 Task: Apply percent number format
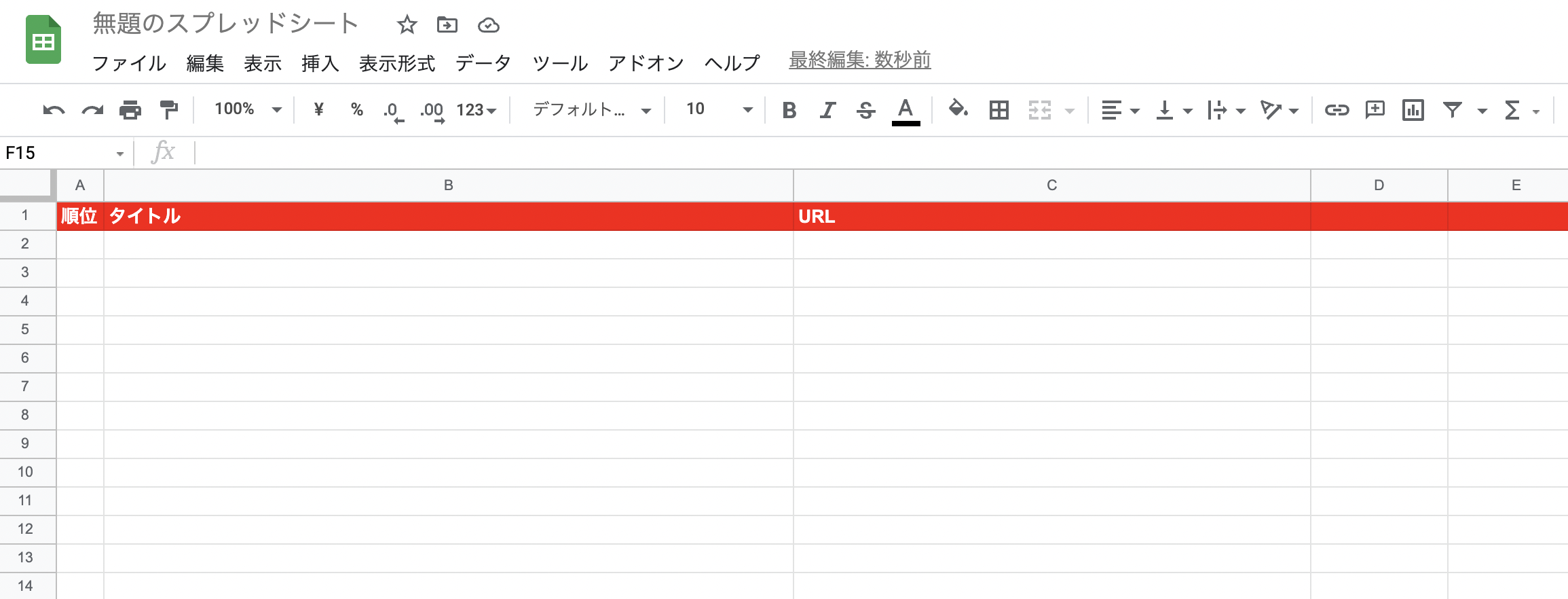point(357,109)
